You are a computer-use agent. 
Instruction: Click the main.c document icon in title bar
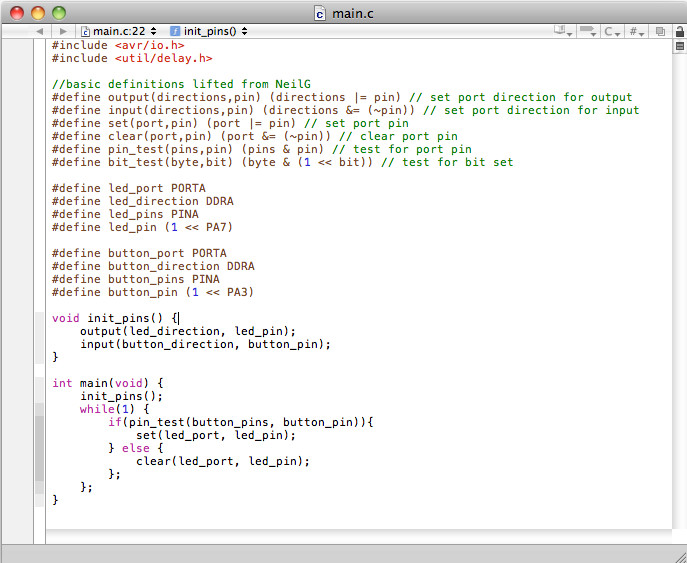click(320, 13)
